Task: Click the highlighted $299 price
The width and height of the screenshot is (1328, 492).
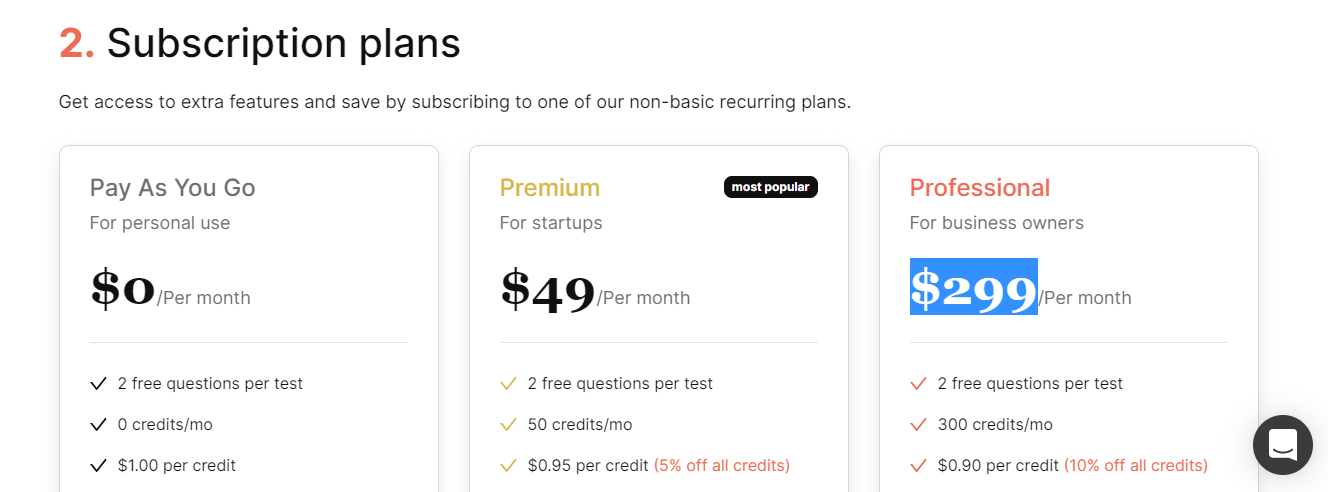Action: [x=973, y=288]
